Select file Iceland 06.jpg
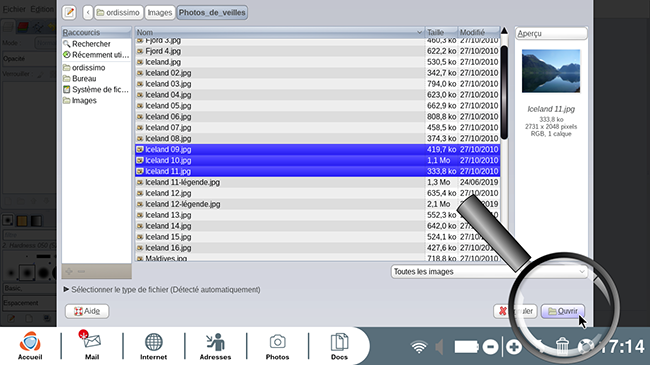Image resolution: width=650 pixels, height=365 pixels. click(x=318, y=117)
